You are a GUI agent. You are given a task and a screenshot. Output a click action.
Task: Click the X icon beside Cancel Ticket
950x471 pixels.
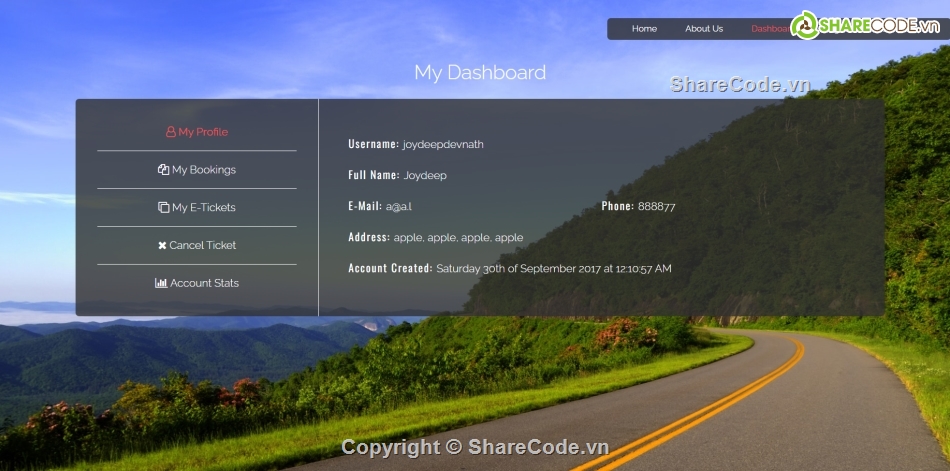(162, 246)
